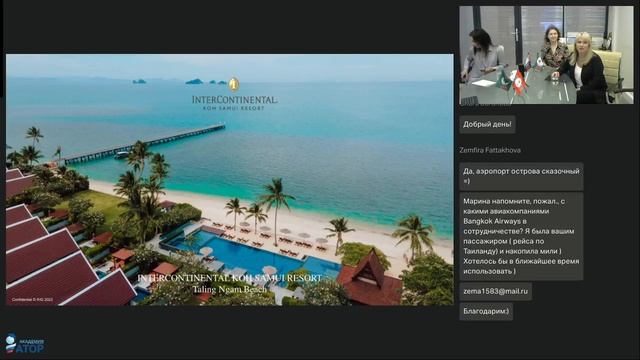Click the 'Благодарим:)' chat message
Viewport: 640px width, 360px height.
[x=486, y=311]
